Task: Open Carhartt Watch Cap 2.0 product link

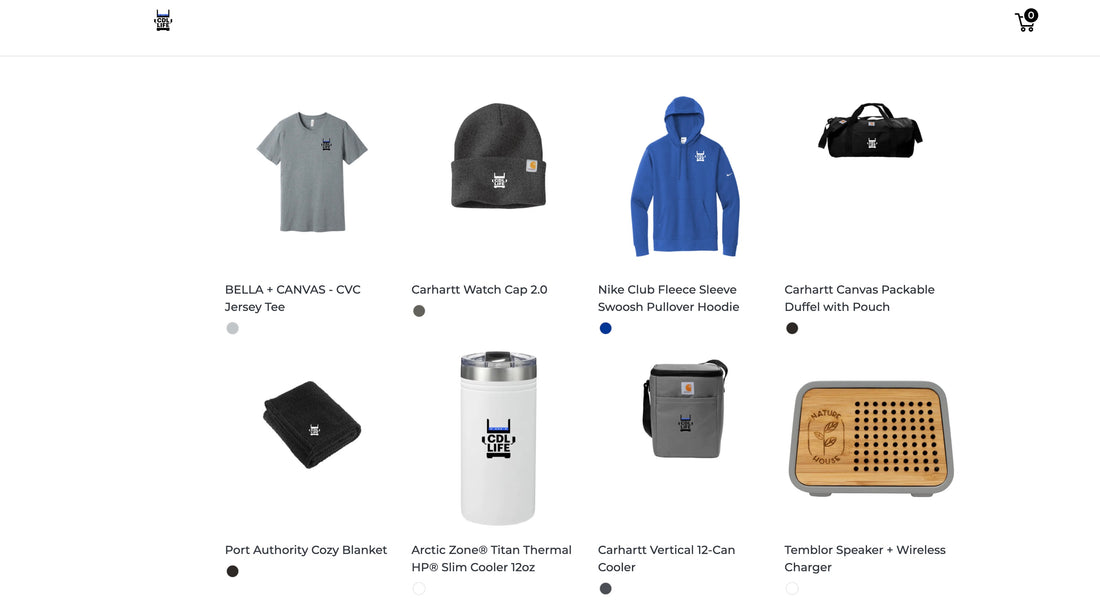Action: tap(479, 290)
